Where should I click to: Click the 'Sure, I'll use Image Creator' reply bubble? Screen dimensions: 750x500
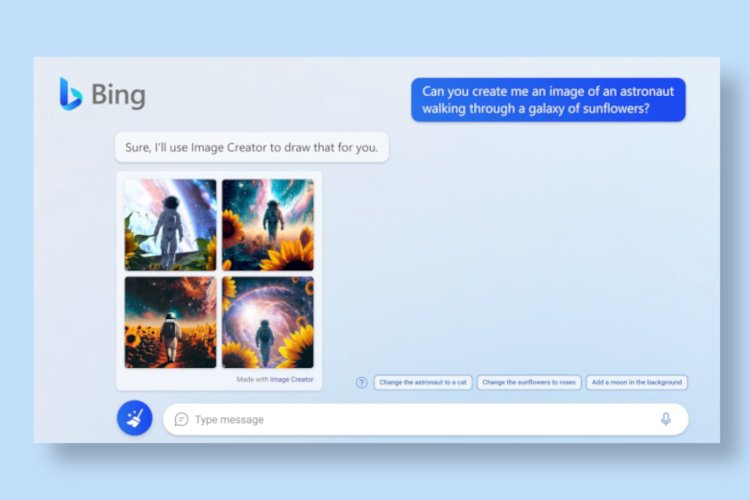coord(252,147)
